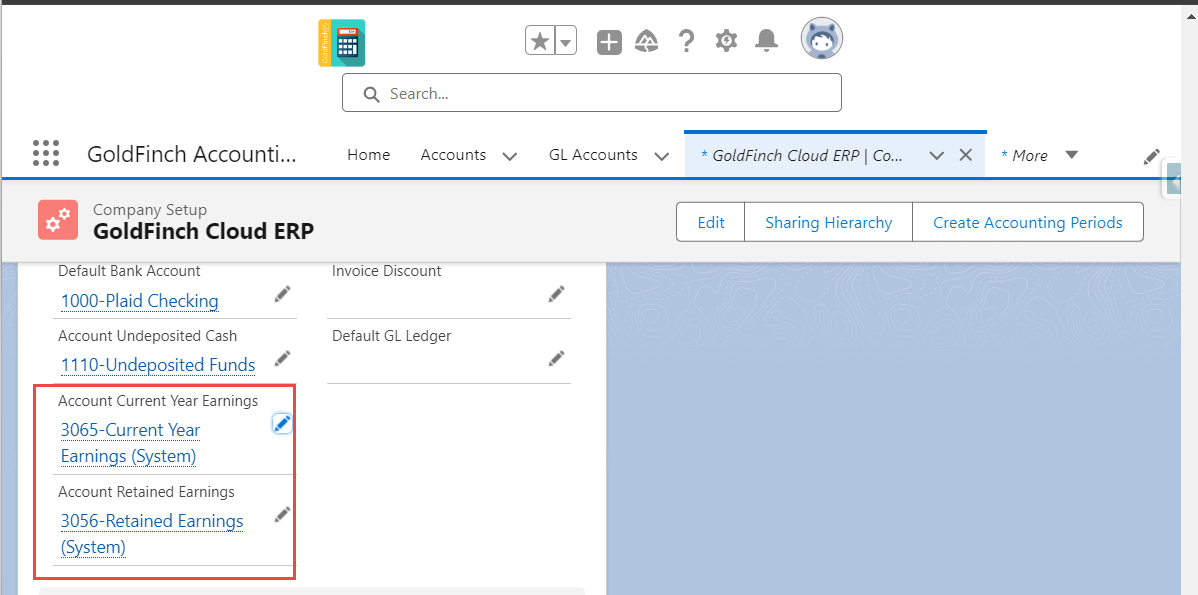Open the favorites list dropdown arrow
This screenshot has width=1198, height=595.
pyautogui.click(x=566, y=41)
